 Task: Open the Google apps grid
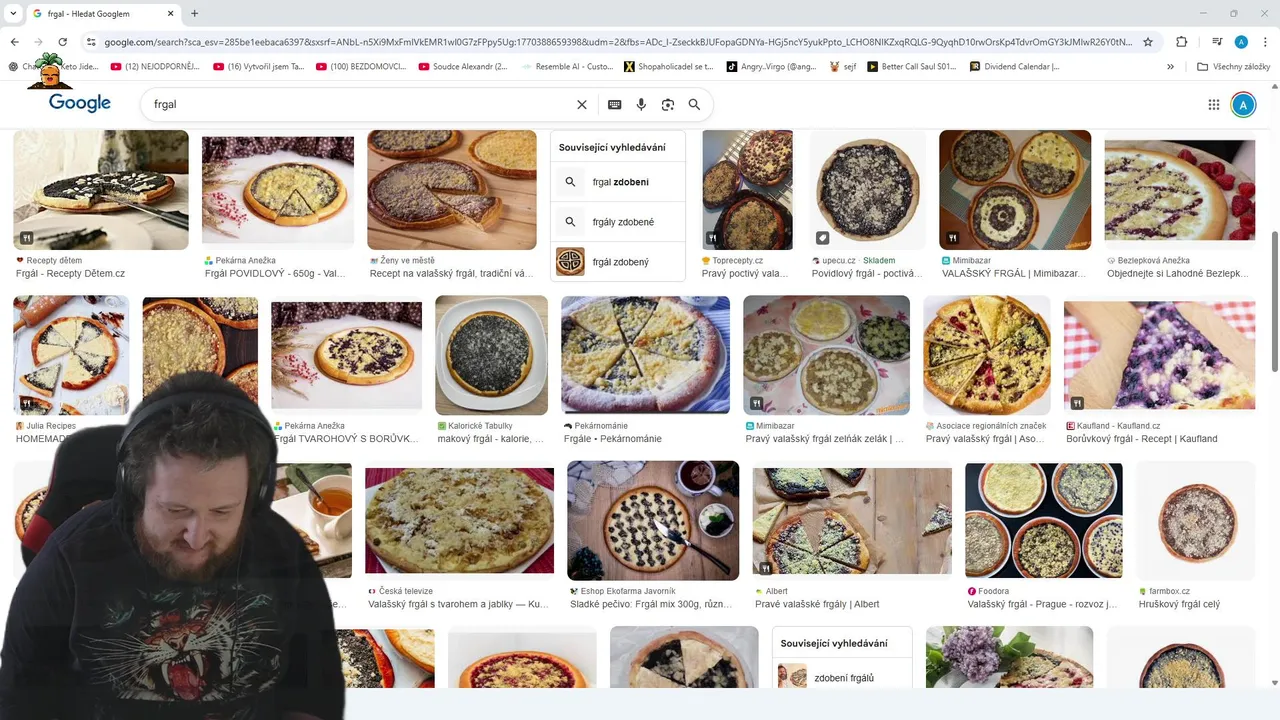[1214, 105]
